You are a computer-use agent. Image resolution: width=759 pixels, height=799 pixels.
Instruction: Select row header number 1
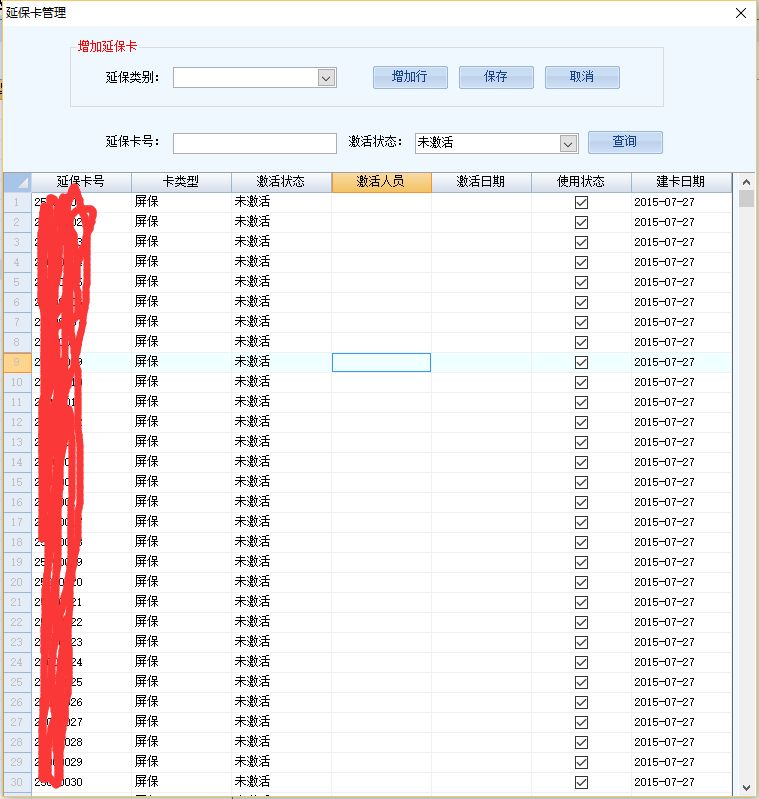click(x=17, y=202)
